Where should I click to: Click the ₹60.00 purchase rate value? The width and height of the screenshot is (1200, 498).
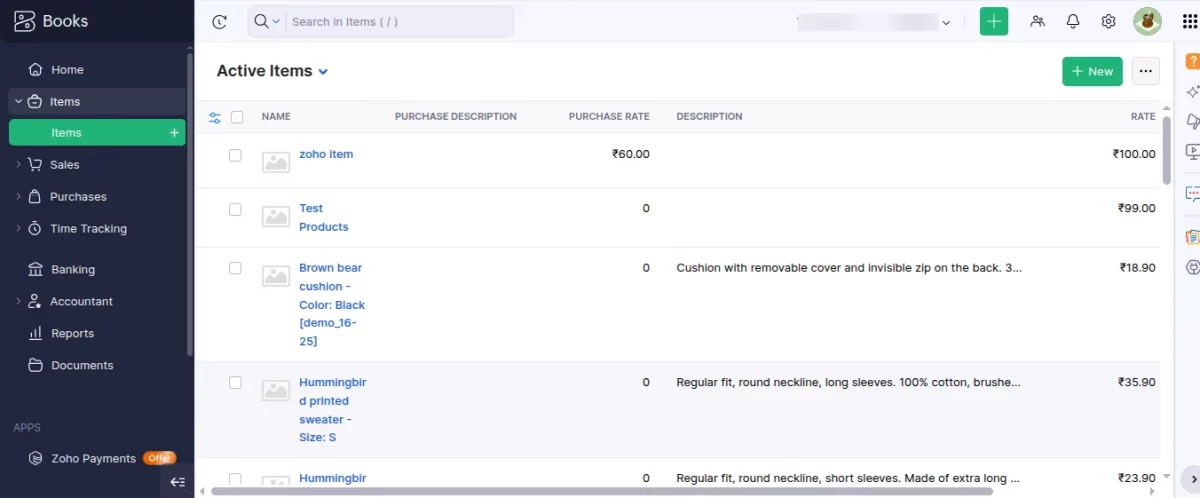(631, 154)
